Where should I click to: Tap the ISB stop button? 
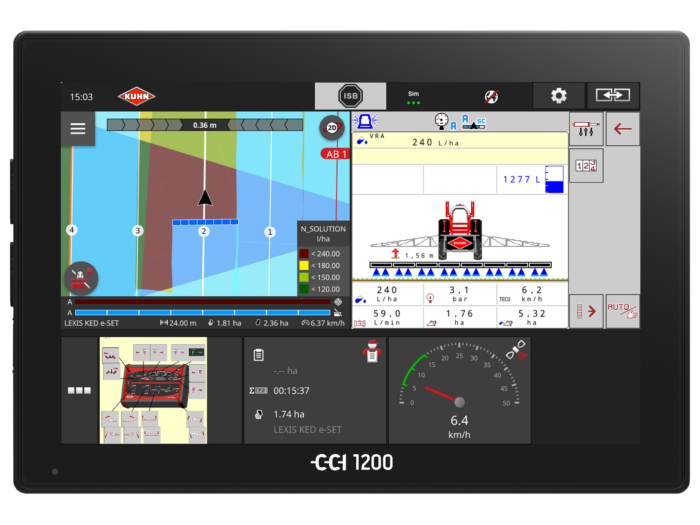[x=350, y=96]
